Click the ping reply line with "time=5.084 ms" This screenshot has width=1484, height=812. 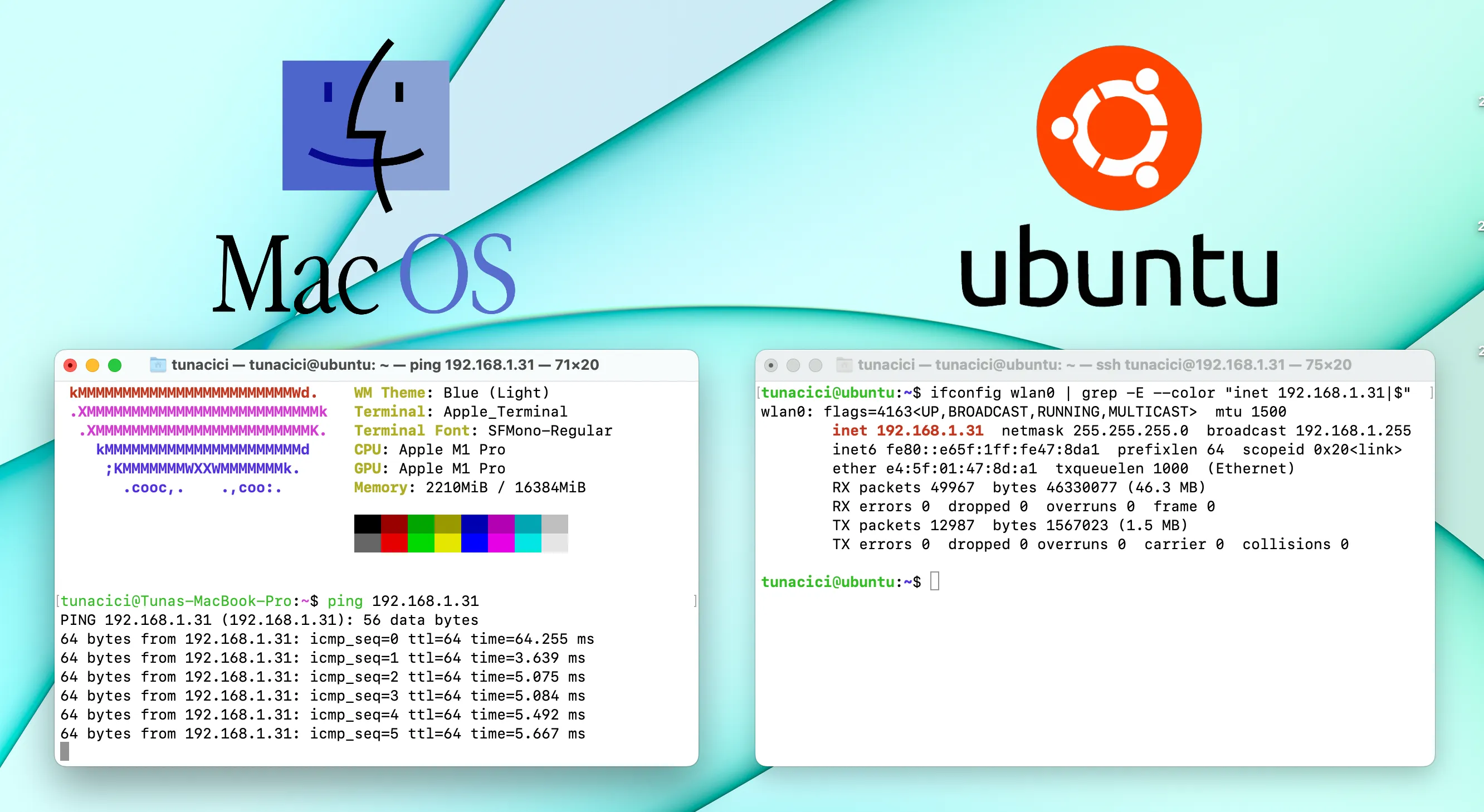click(x=323, y=696)
